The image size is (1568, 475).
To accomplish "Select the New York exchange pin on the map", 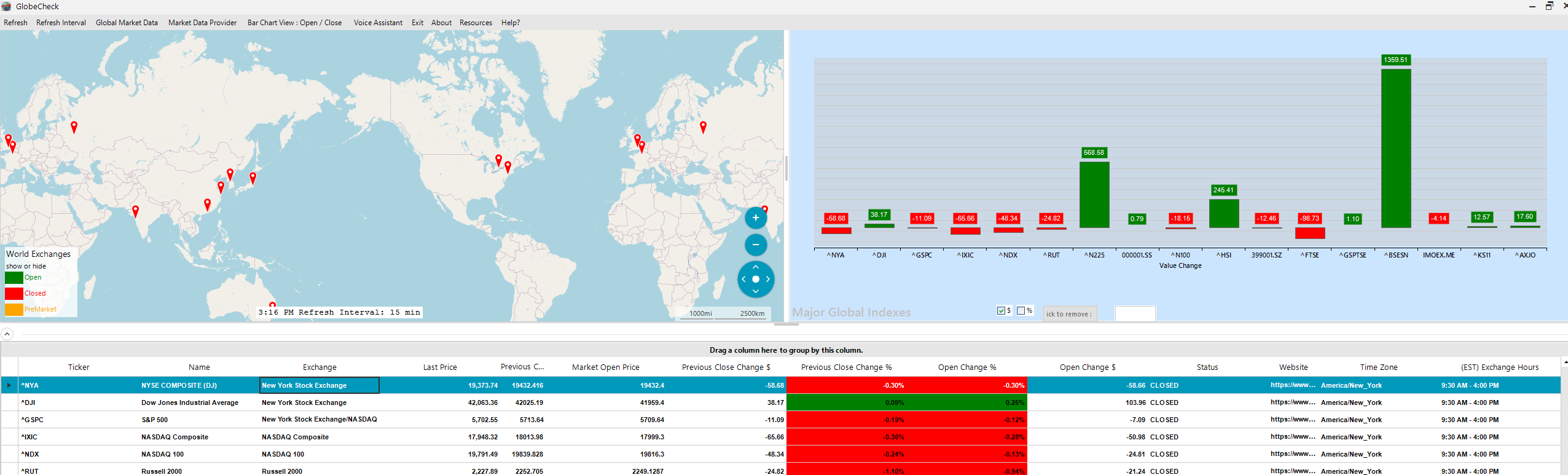I will tap(508, 167).
